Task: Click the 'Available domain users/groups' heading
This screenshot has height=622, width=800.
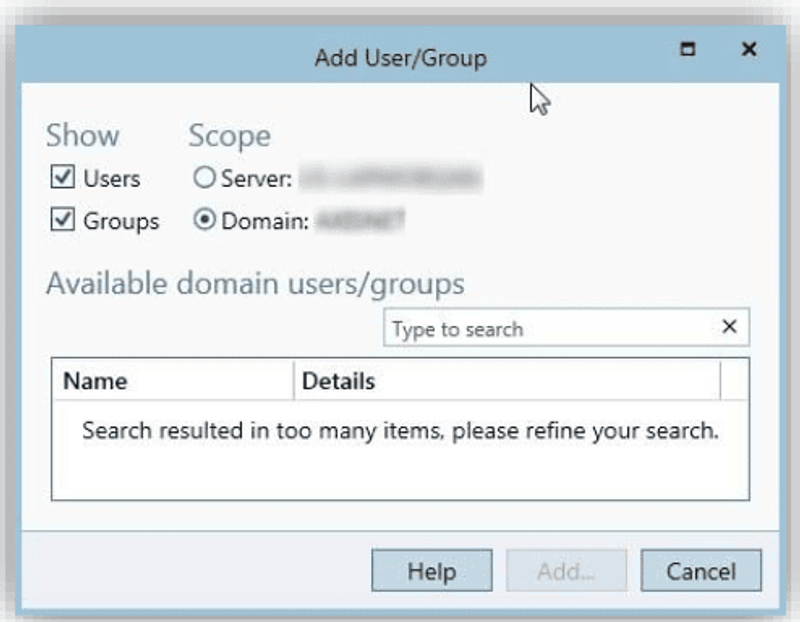Action: click(x=255, y=284)
